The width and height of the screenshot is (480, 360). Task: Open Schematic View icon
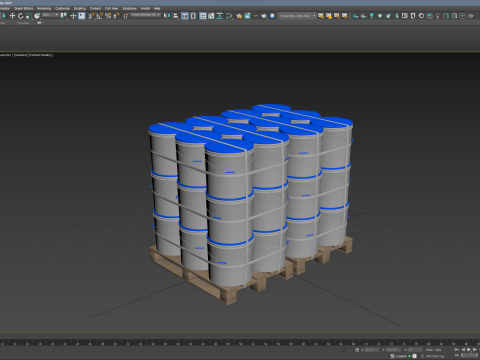pos(219,16)
